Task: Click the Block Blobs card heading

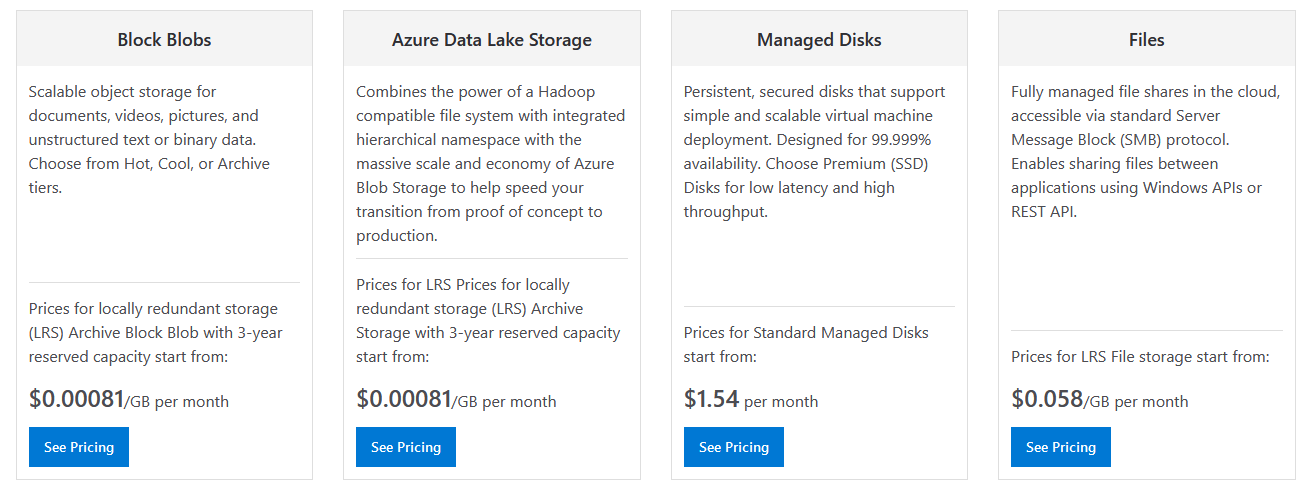Action: click(x=164, y=40)
